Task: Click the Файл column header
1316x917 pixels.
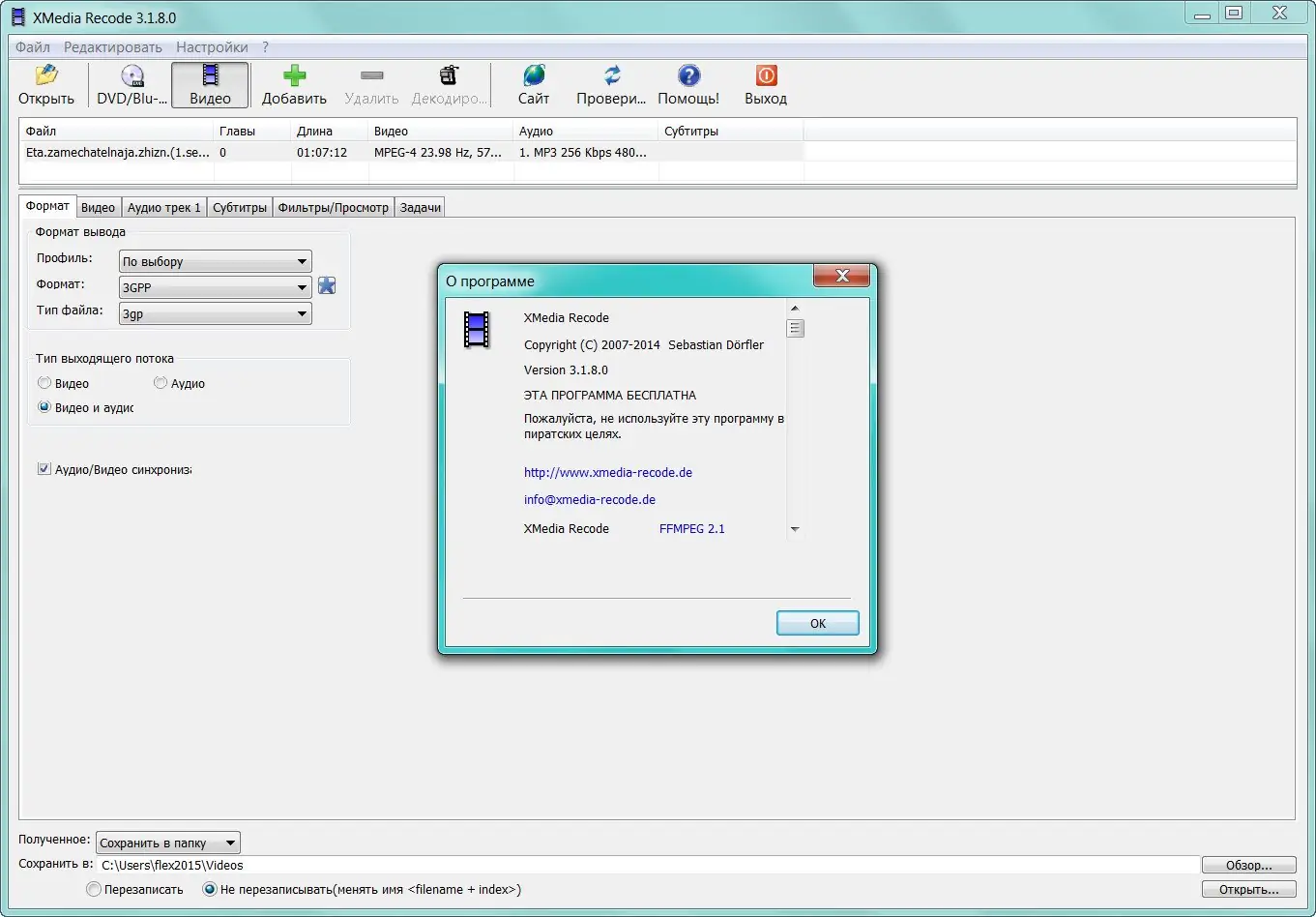Action: (116, 131)
